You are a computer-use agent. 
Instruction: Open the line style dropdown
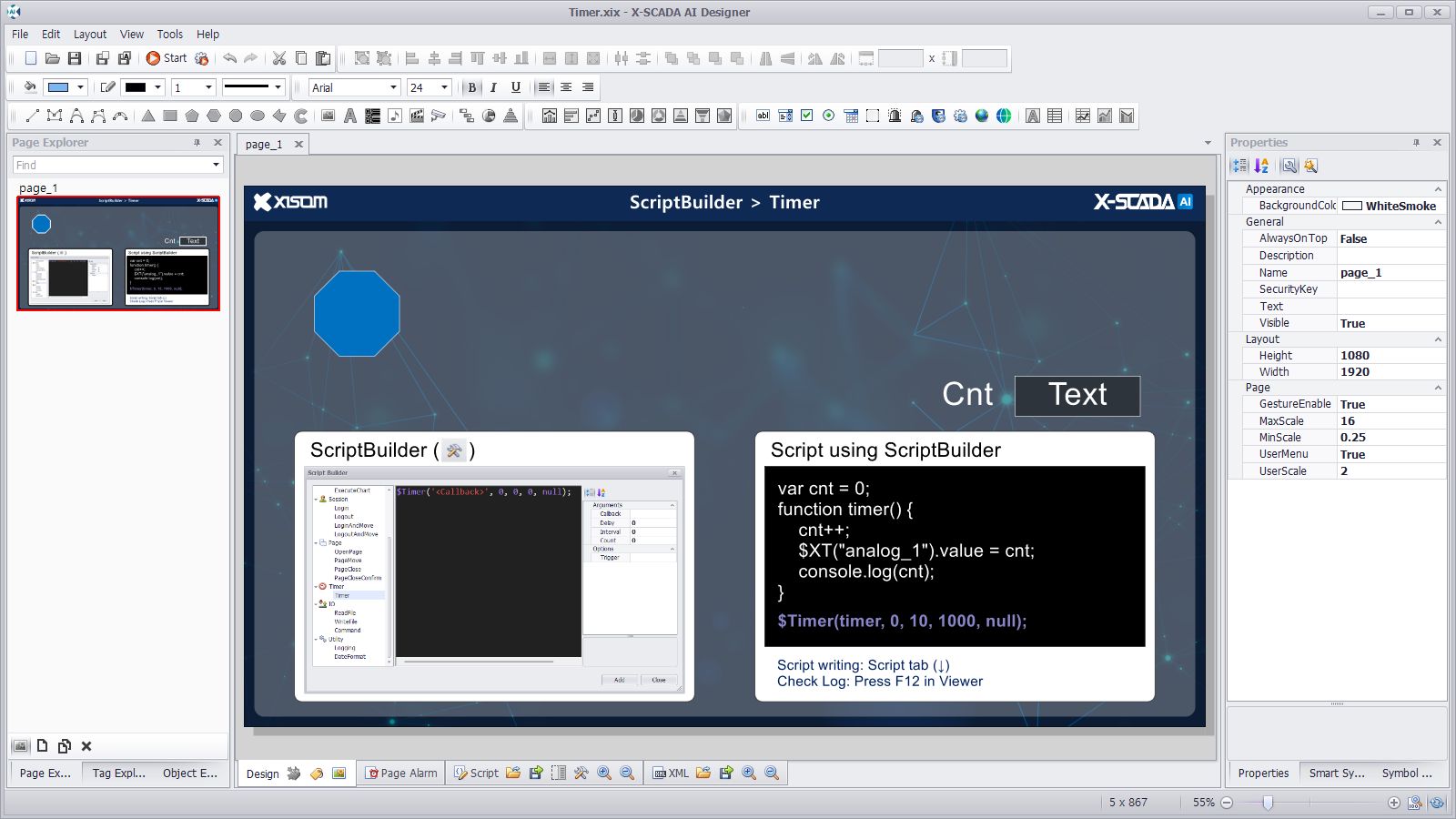pyautogui.click(x=278, y=87)
